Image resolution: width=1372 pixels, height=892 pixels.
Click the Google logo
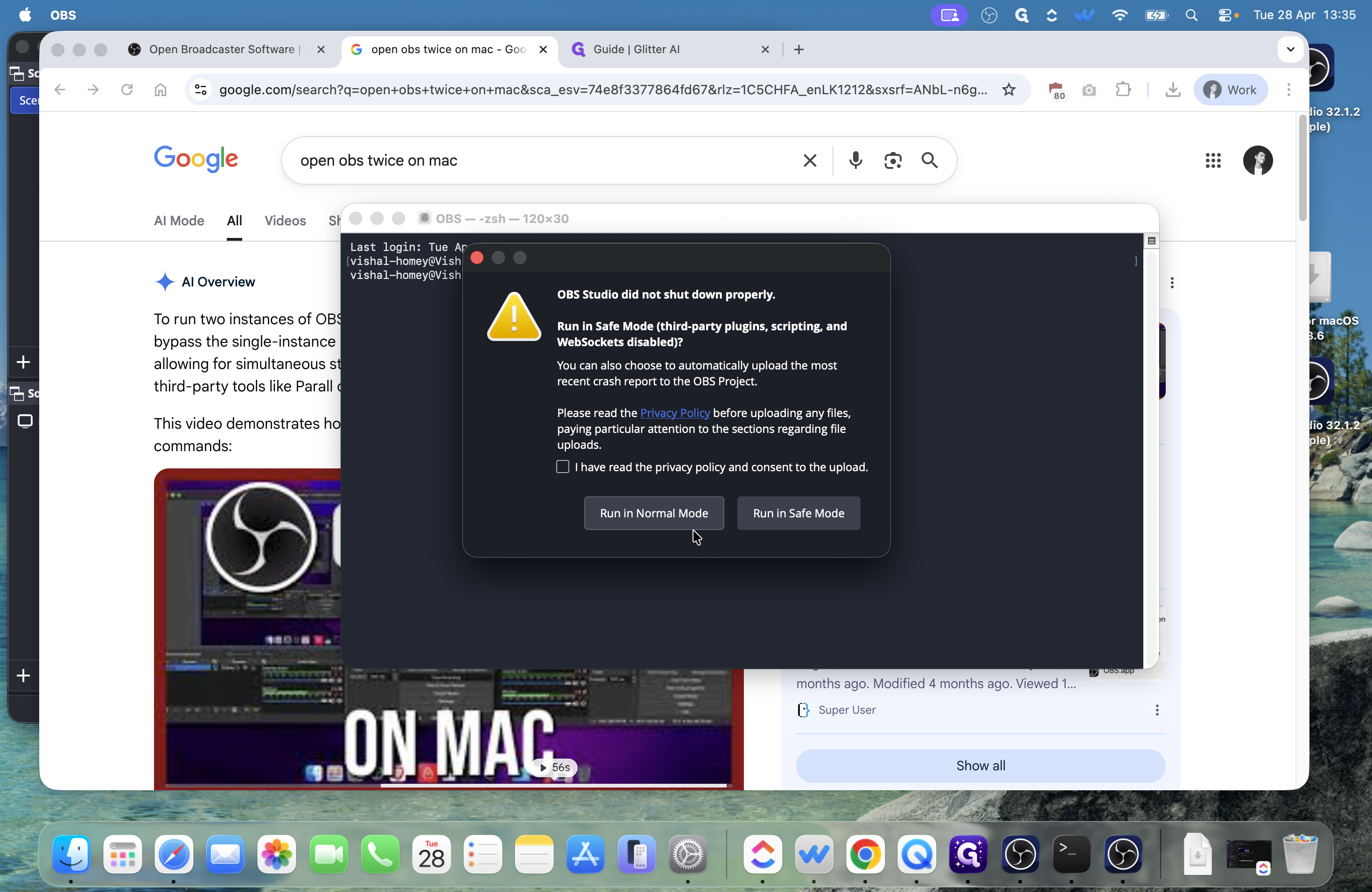196,159
